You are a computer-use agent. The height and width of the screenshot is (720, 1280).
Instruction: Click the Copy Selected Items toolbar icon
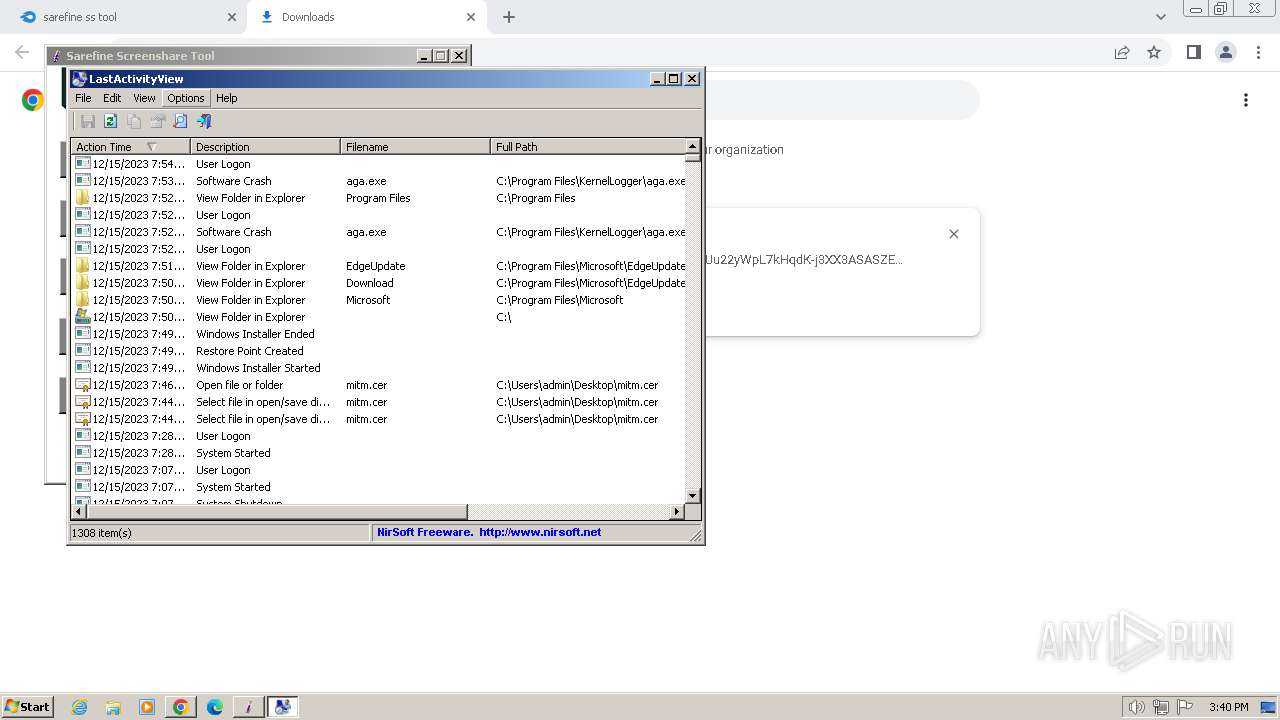[134, 121]
